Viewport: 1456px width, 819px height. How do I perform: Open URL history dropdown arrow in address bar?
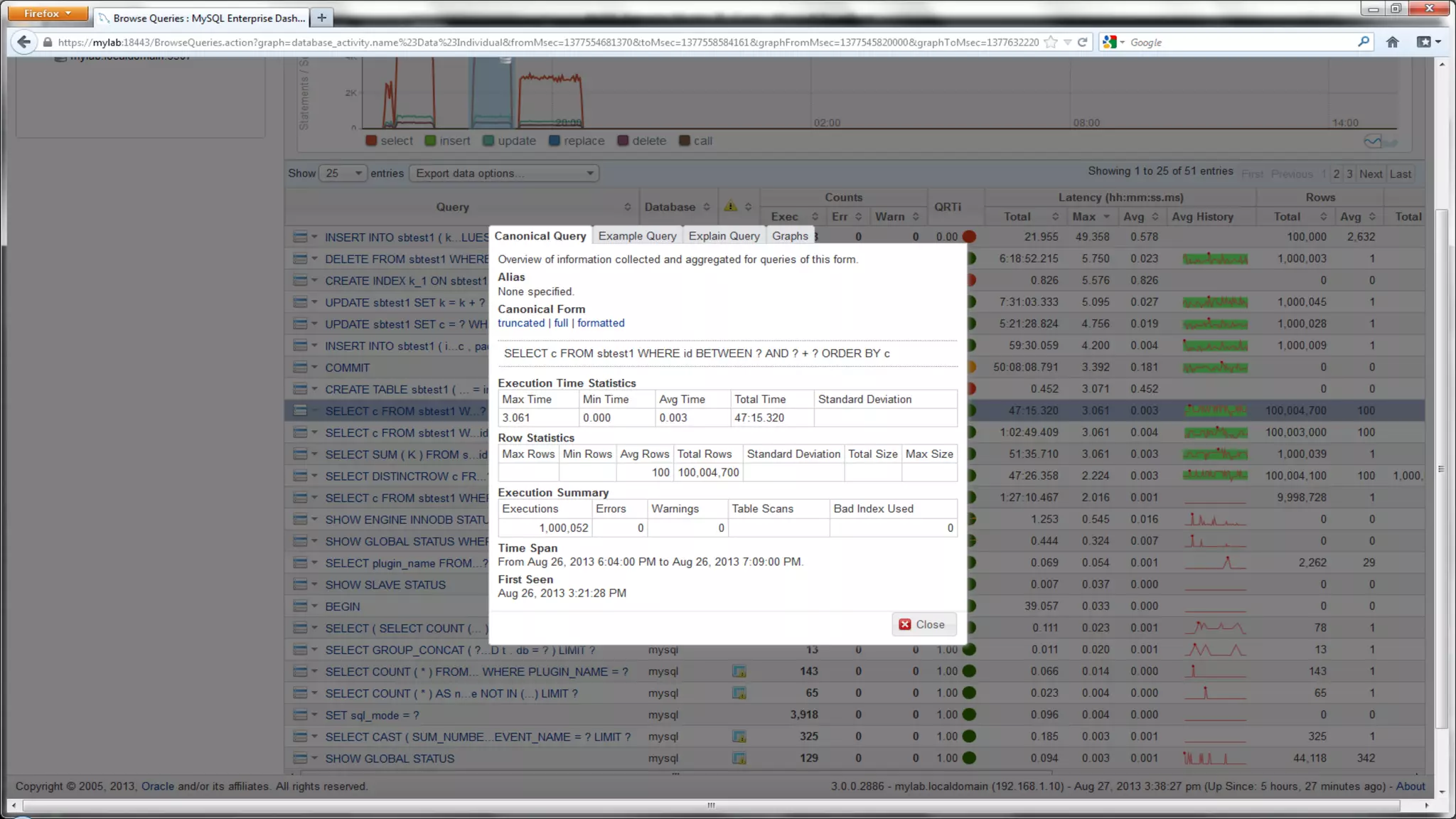click(1067, 42)
